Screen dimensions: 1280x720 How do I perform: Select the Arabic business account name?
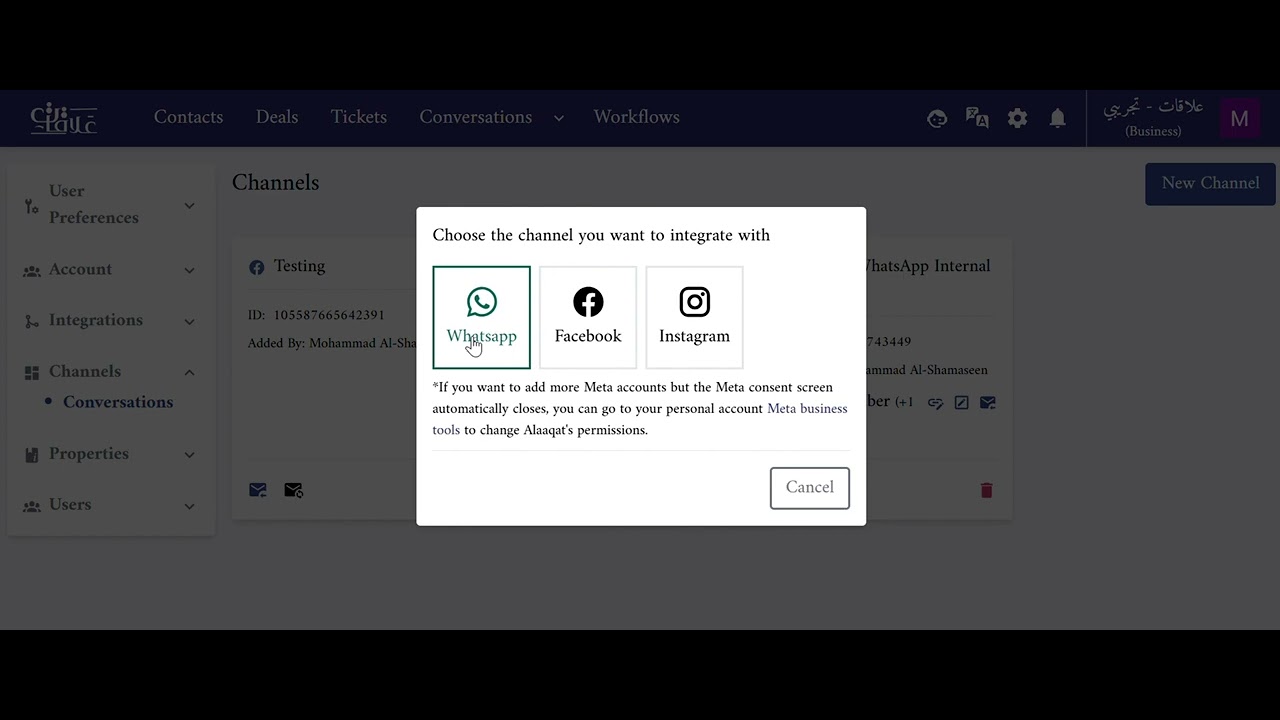pos(1153,107)
